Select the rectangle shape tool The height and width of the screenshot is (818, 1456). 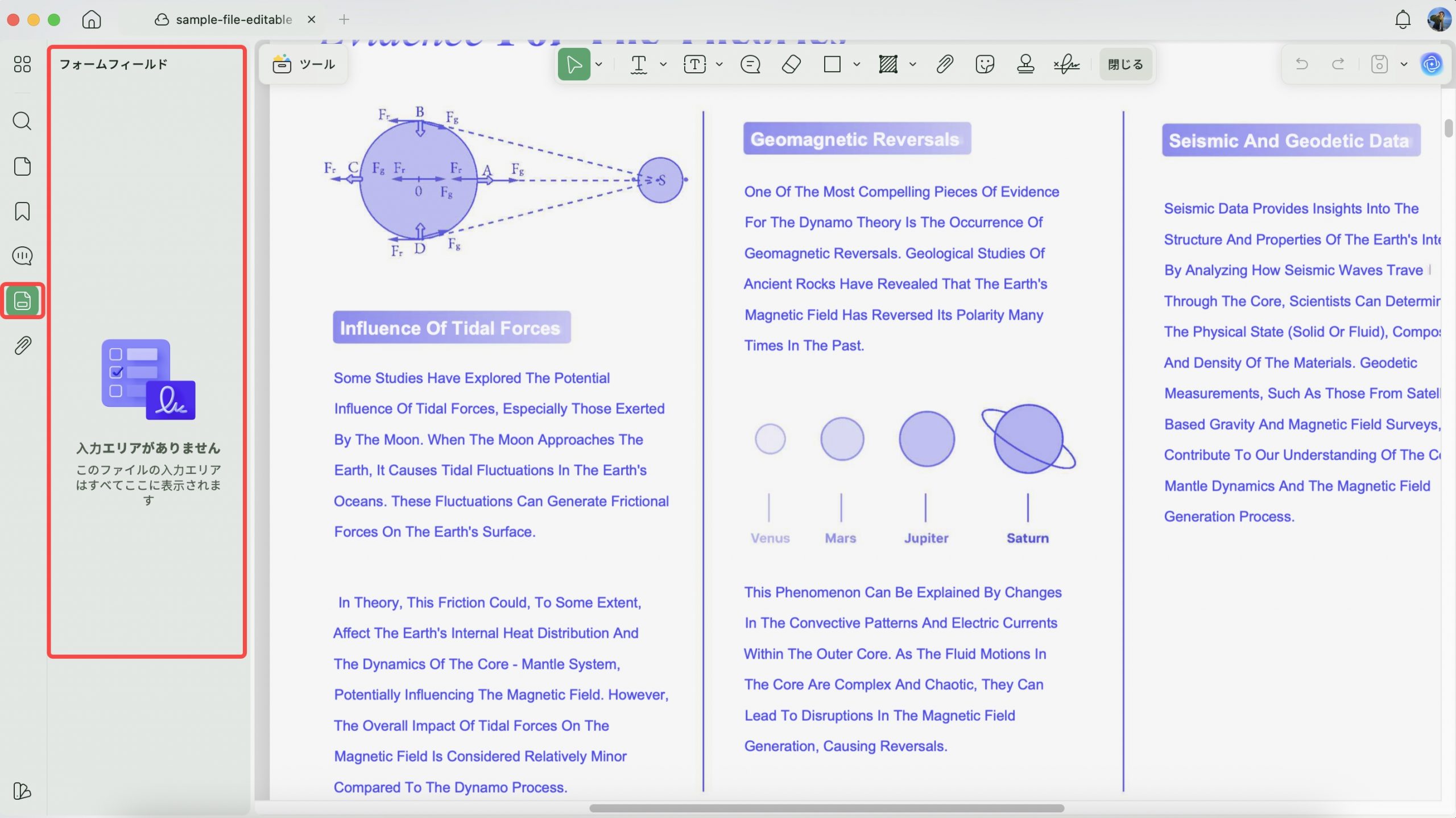pos(832,64)
